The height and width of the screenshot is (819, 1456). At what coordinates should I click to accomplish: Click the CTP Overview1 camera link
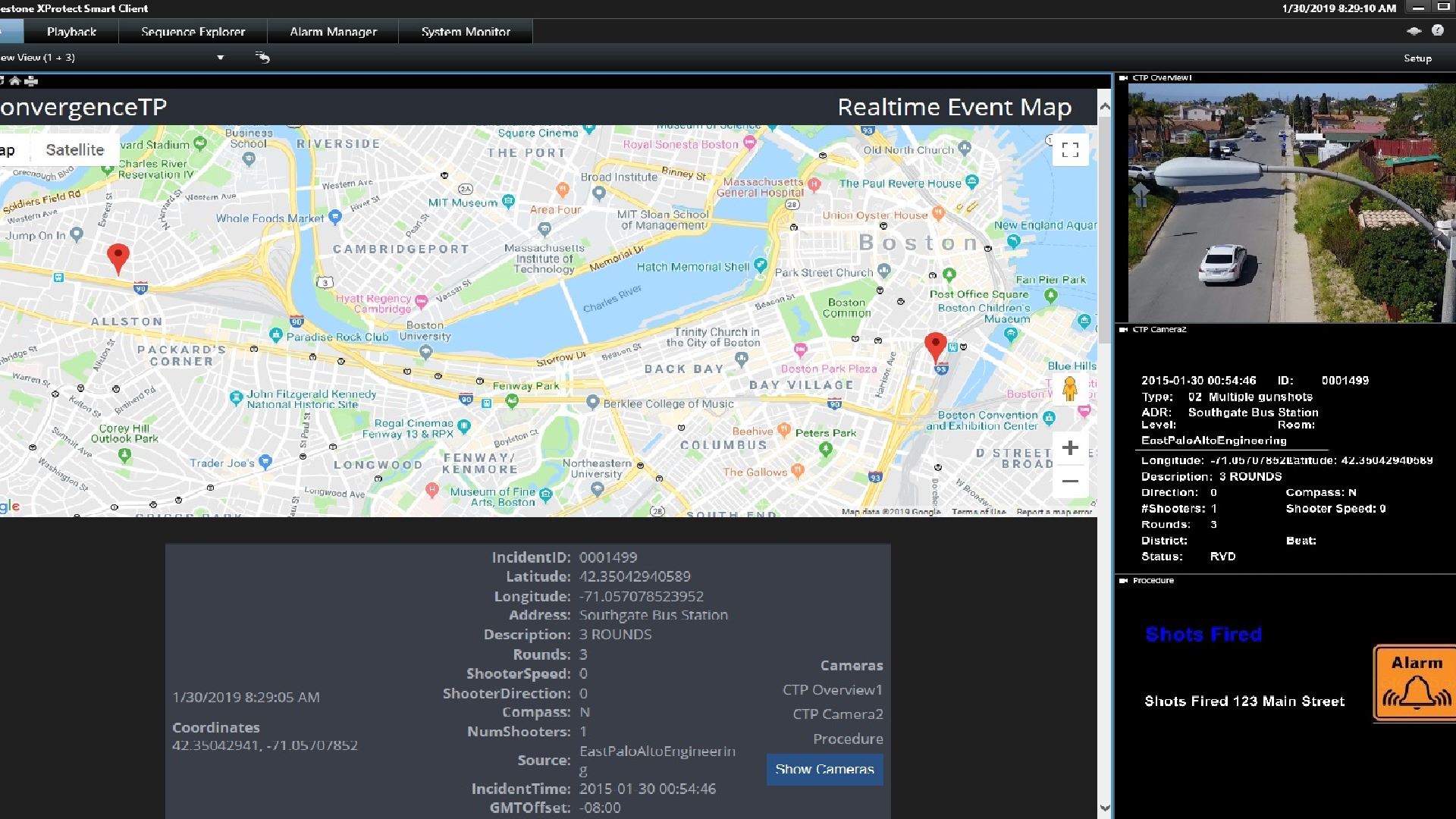(832, 690)
